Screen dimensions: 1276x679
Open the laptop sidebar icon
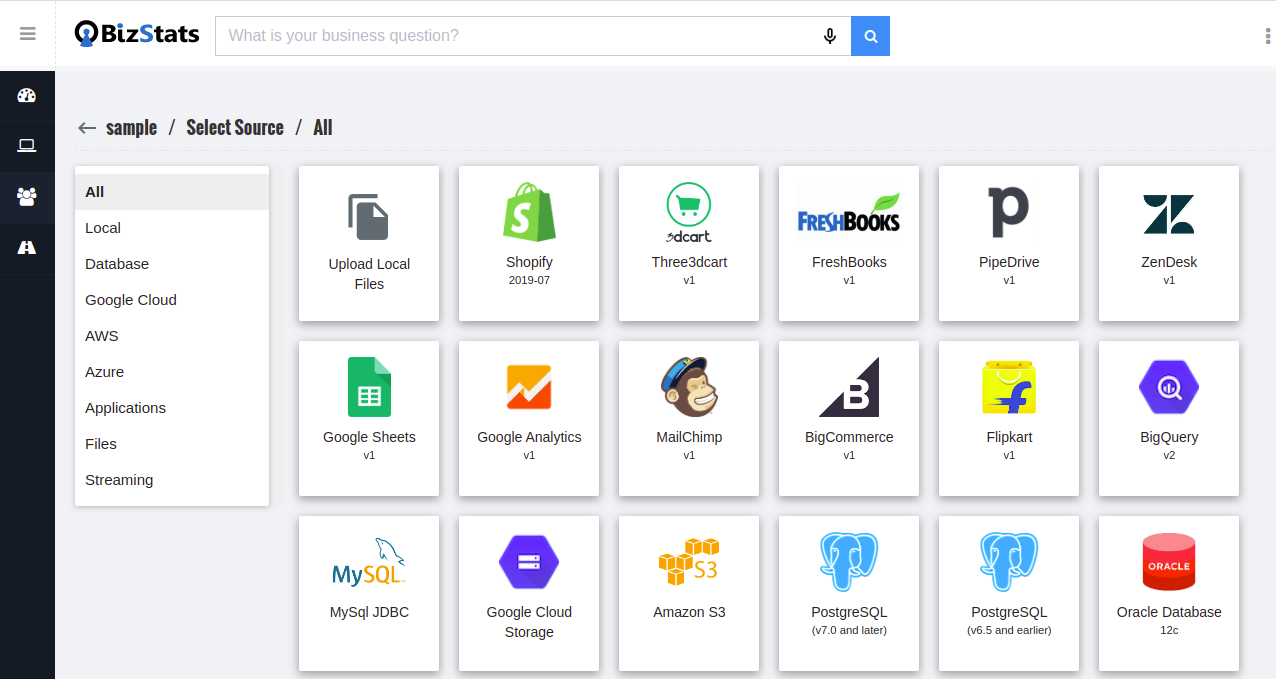pos(27,146)
